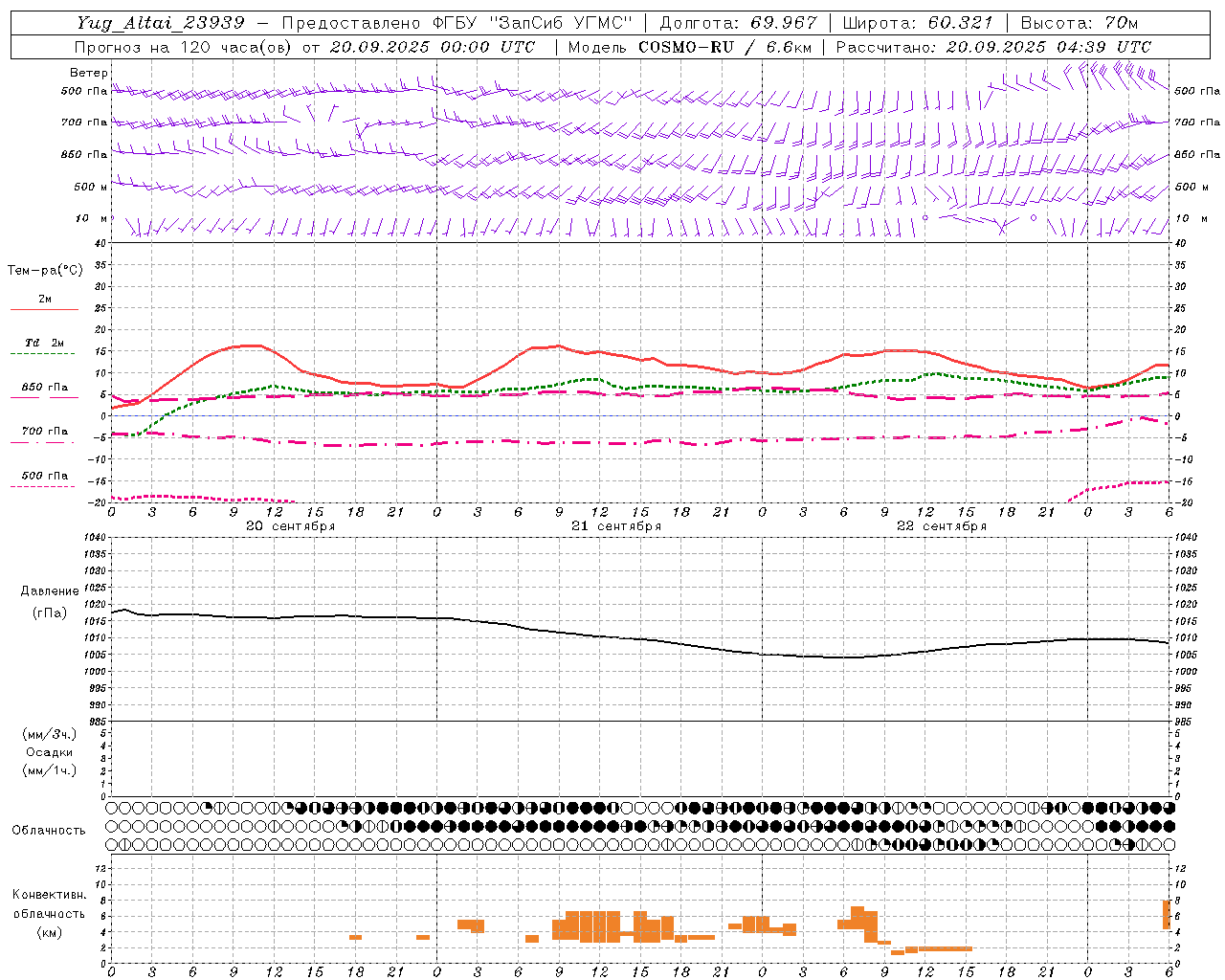Viewport: 1225px width, 980px height.
Task: Click the "Осадки" precipitation label
Action: (50, 752)
